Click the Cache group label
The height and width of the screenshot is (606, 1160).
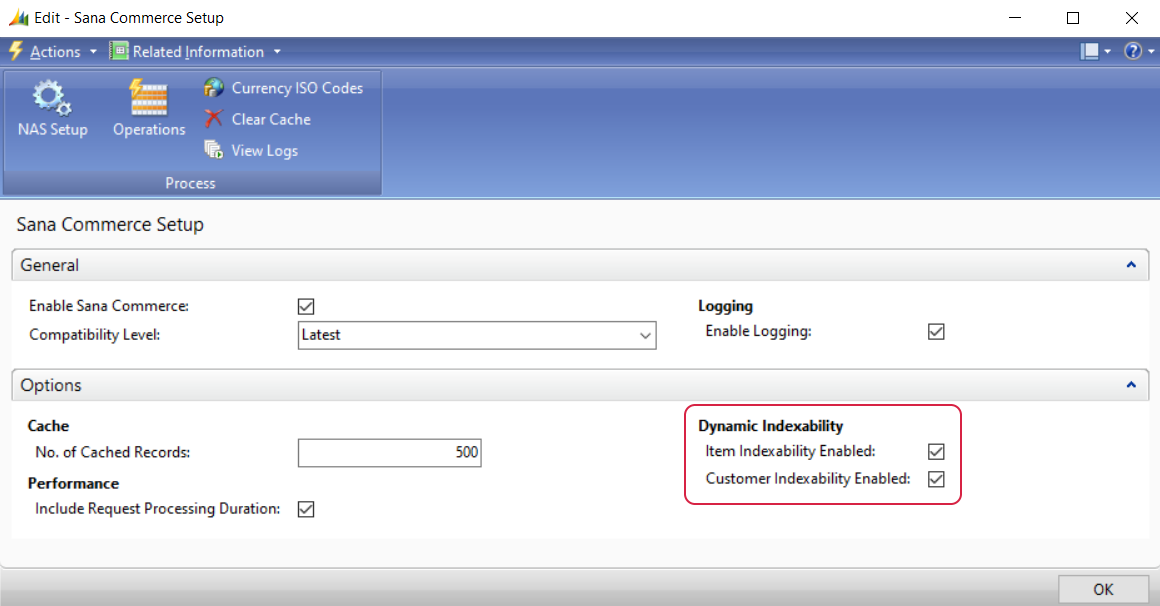tap(48, 425)
